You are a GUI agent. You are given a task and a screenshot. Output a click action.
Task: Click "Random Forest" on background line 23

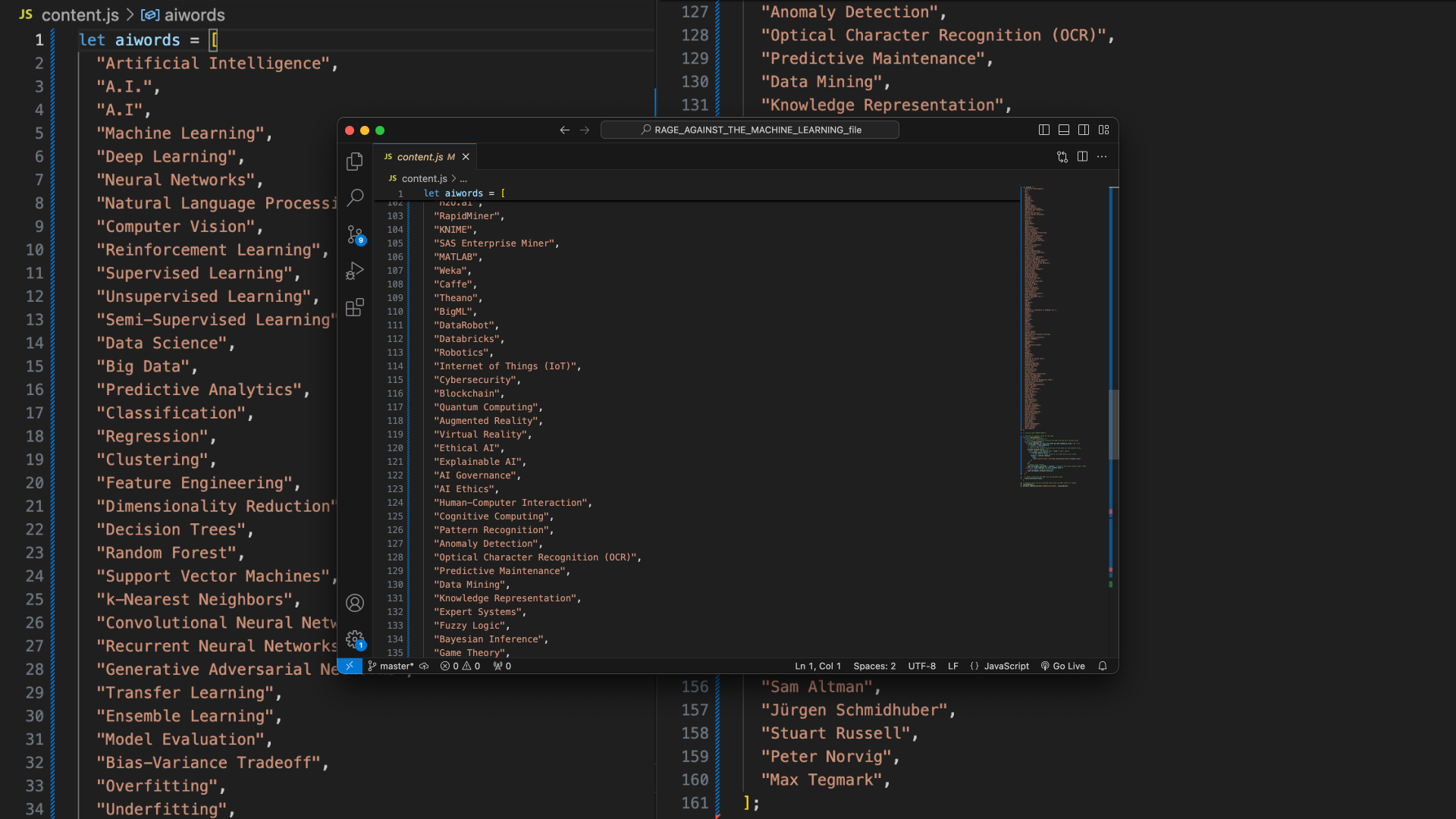pos(166,553)
